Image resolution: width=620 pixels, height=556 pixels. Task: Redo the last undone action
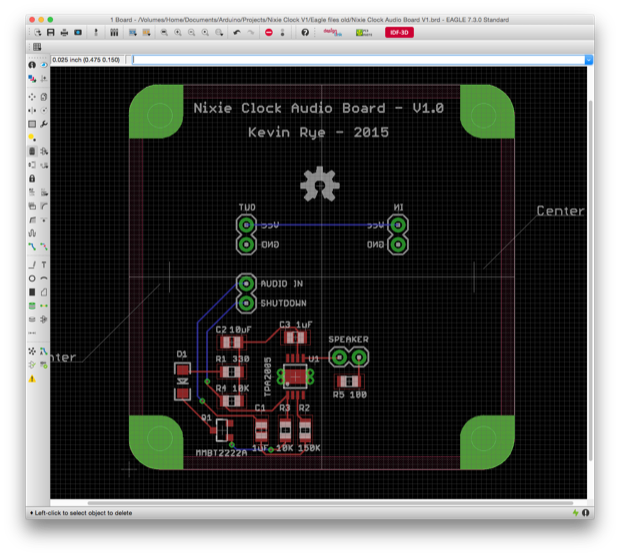pyautogui.click(x=250, y=32)
